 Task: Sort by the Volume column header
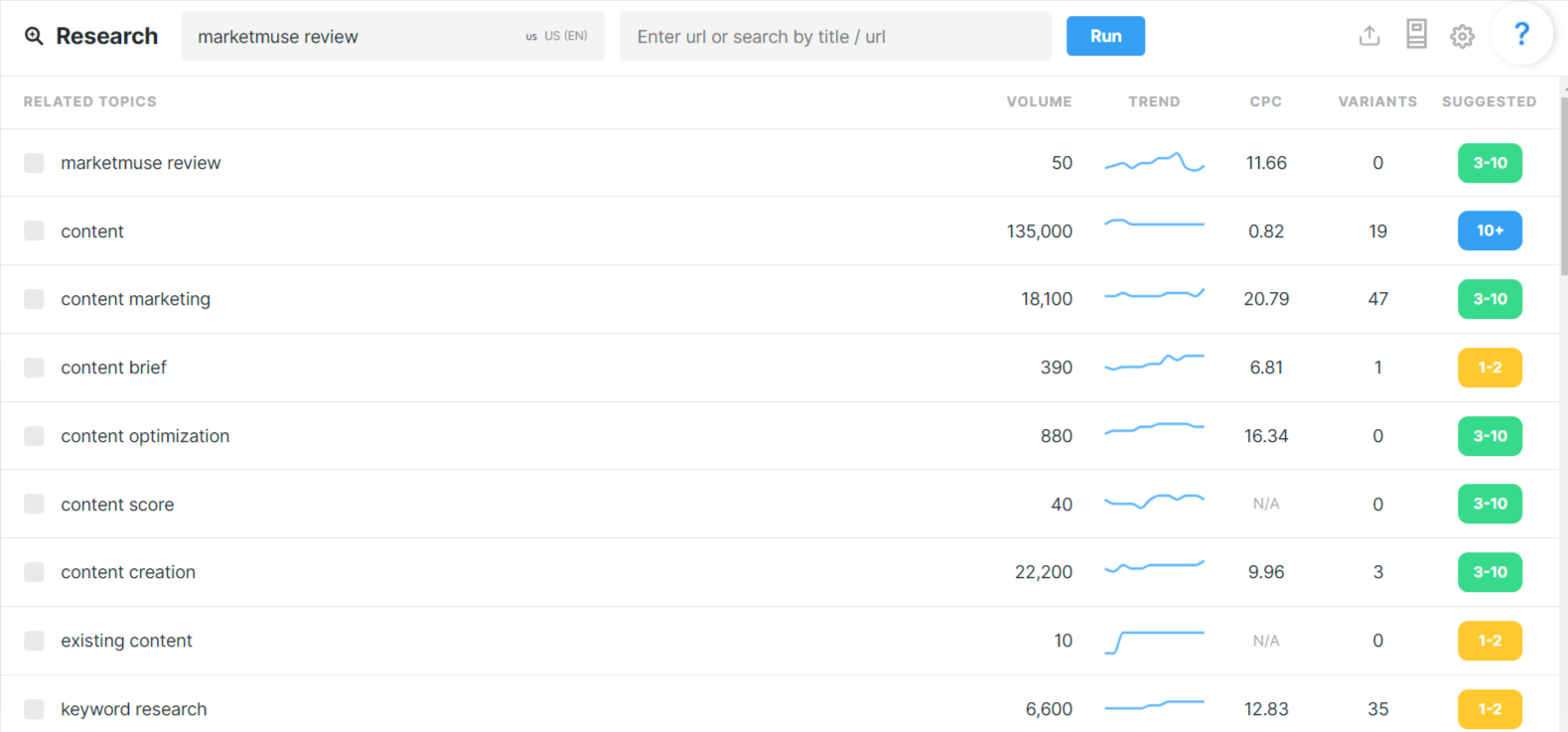[x=1039, y=101]
